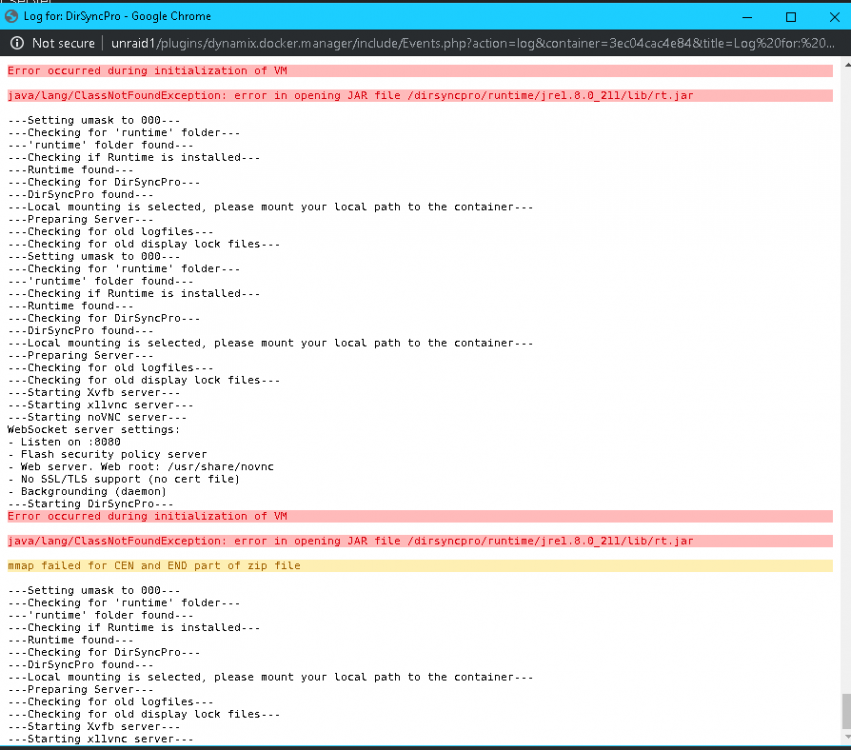Screen dimensions: 851x750
Task: Maximize the Log for DirSyncPro window
Action: click(791, 17)
